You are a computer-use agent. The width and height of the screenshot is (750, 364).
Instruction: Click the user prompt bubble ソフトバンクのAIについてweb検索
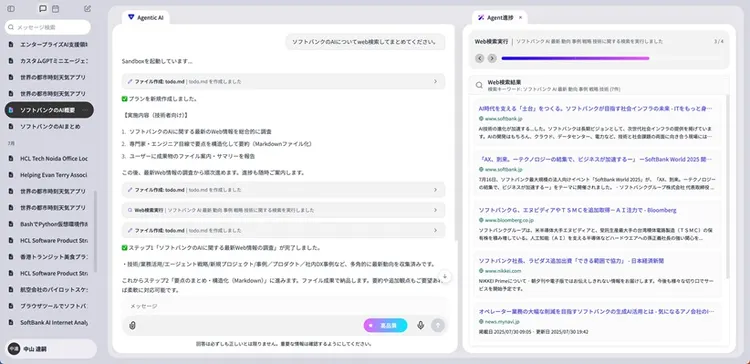tap(365, 42)
